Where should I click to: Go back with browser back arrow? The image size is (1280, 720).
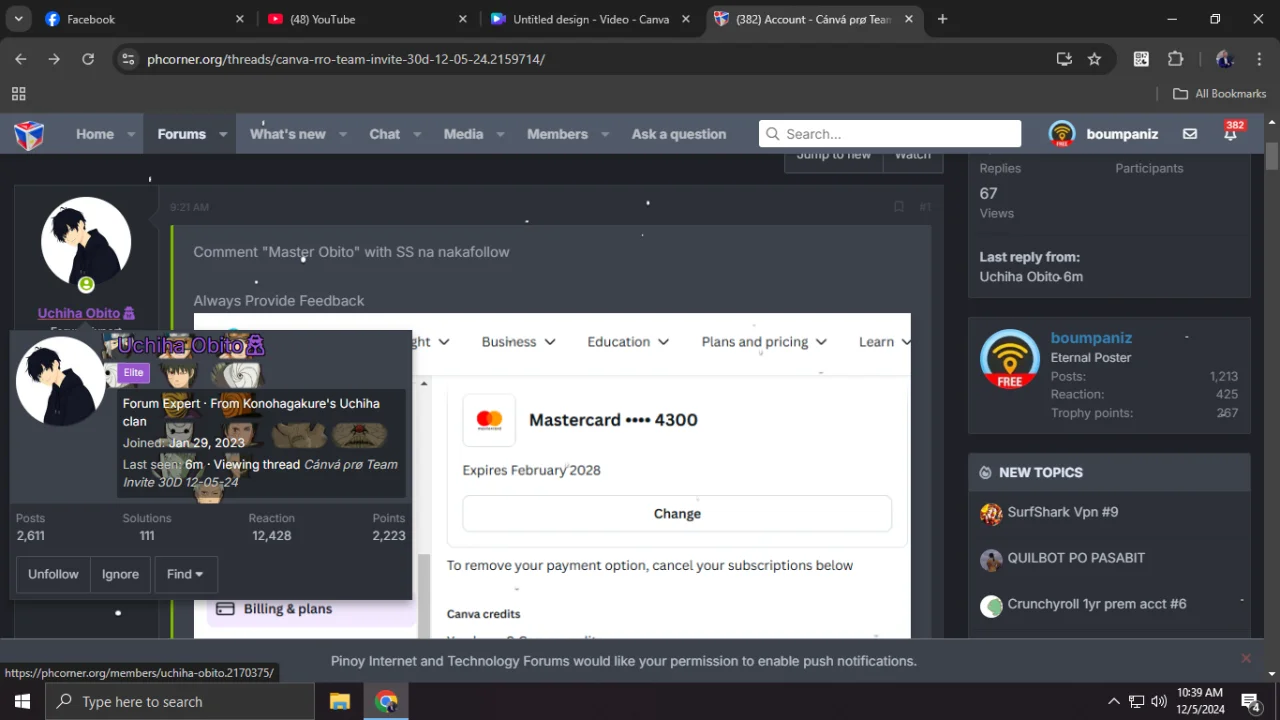[21, 59]
